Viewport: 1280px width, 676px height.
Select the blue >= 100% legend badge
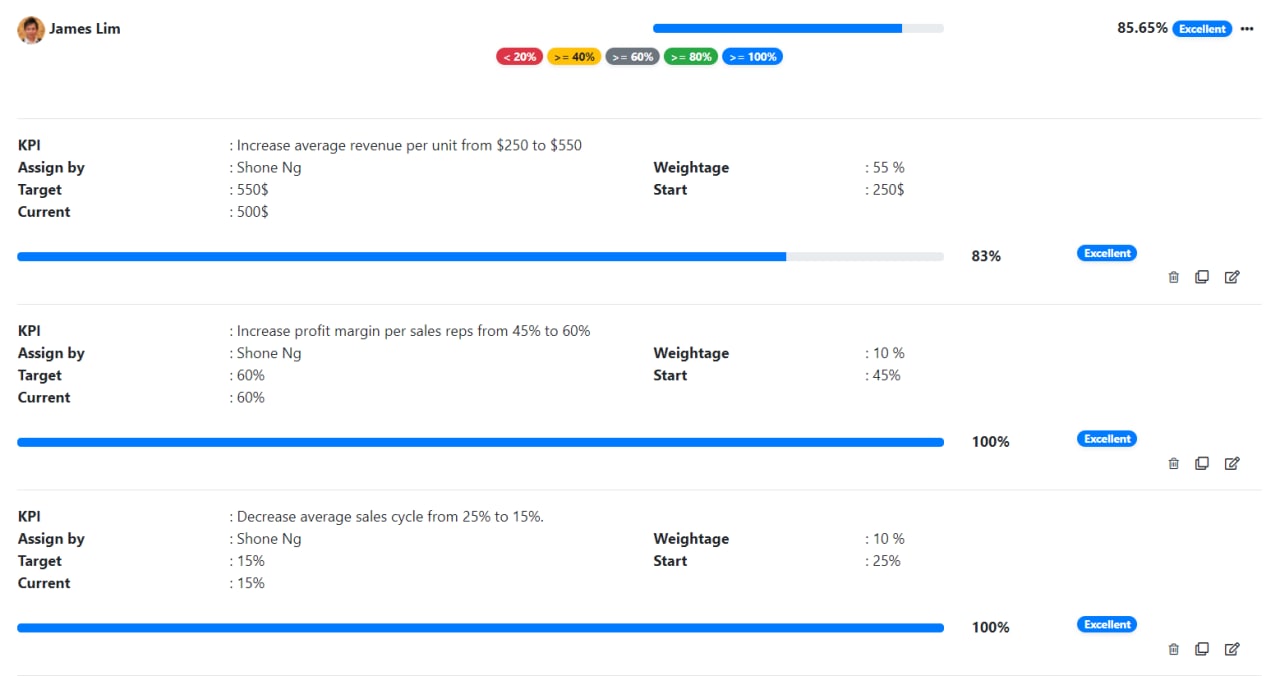pyautogui.click(x=752, y=57)
